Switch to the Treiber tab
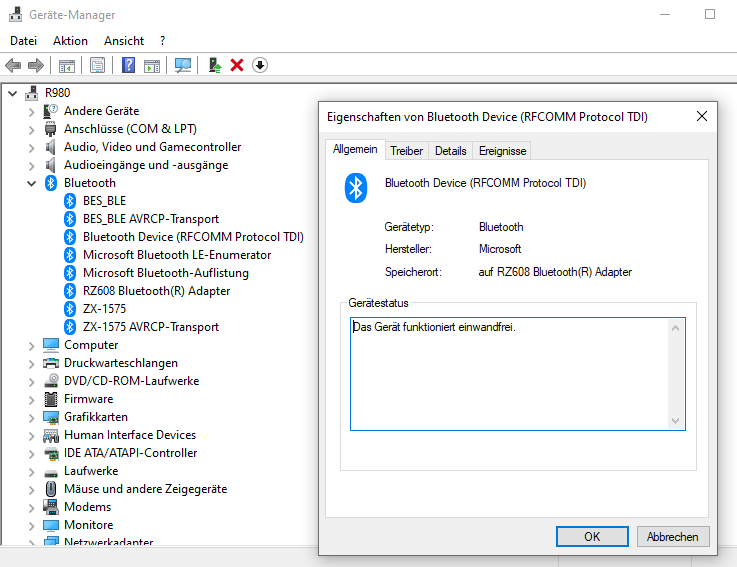Screen dimensions: 737x567 [x=406, y=151]
